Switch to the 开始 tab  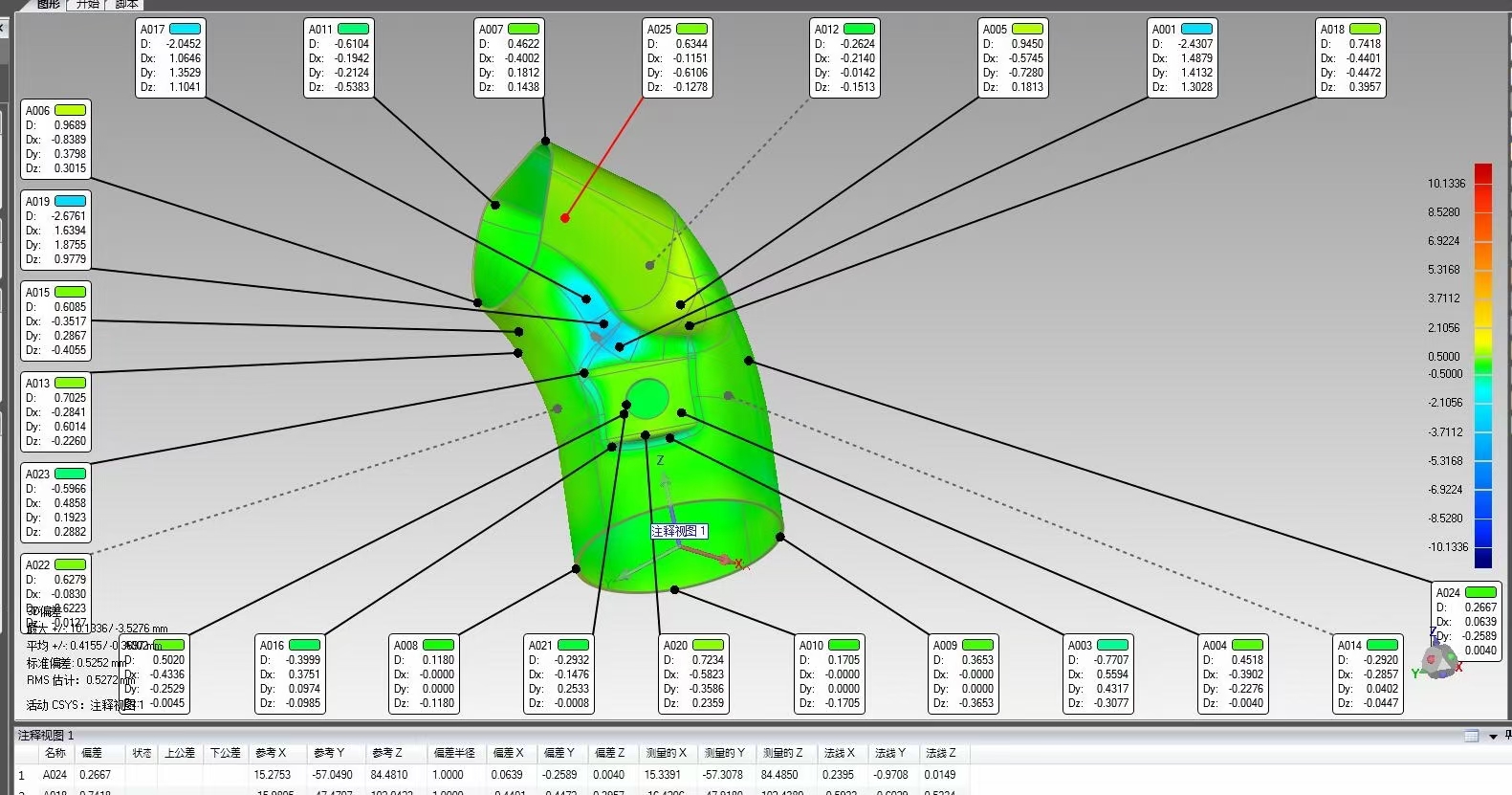point(87,4)
